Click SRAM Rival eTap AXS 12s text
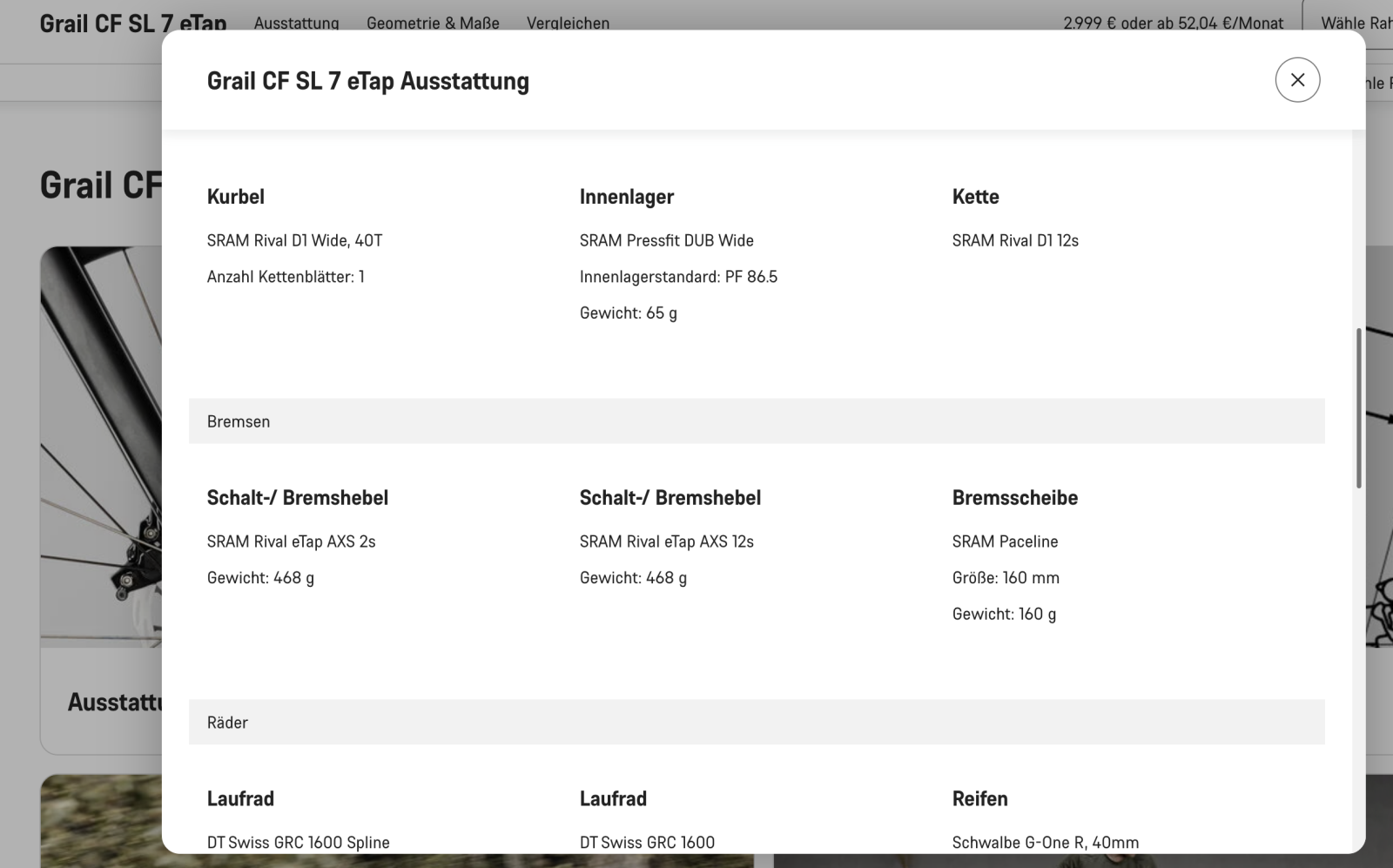This screenshot has height=868, width=1393. [667, 542]
